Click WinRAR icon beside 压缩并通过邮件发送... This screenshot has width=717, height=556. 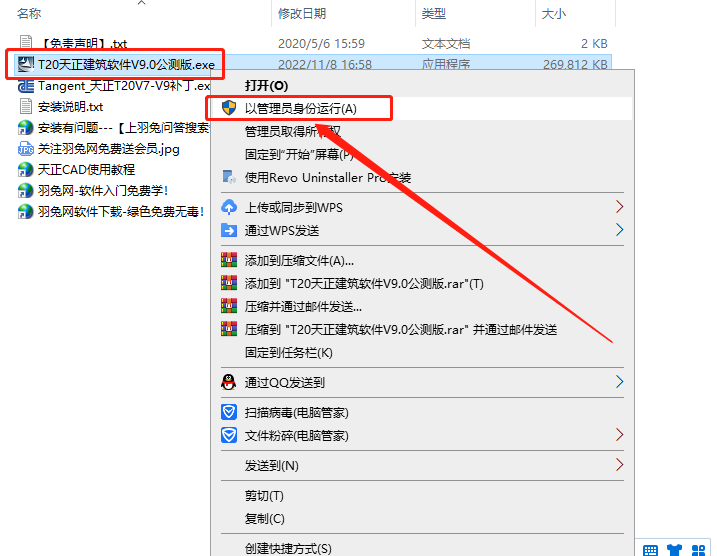[229, 305]
